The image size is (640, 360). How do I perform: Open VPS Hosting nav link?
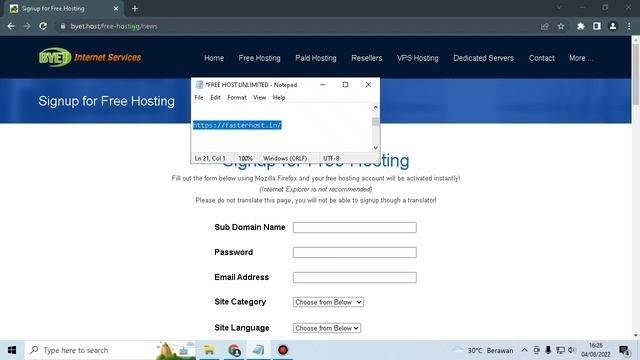(418, 58)
